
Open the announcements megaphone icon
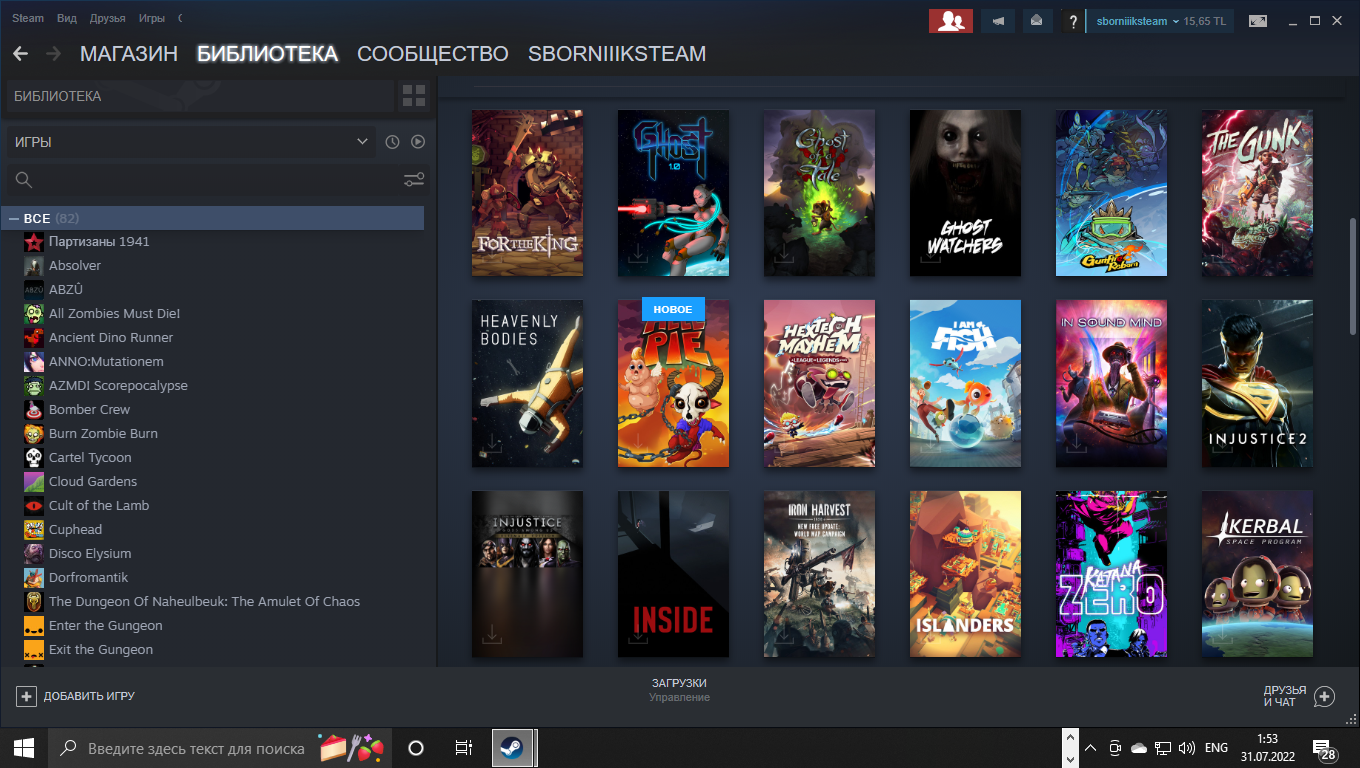pyautogui.click(x=998, y=21)
